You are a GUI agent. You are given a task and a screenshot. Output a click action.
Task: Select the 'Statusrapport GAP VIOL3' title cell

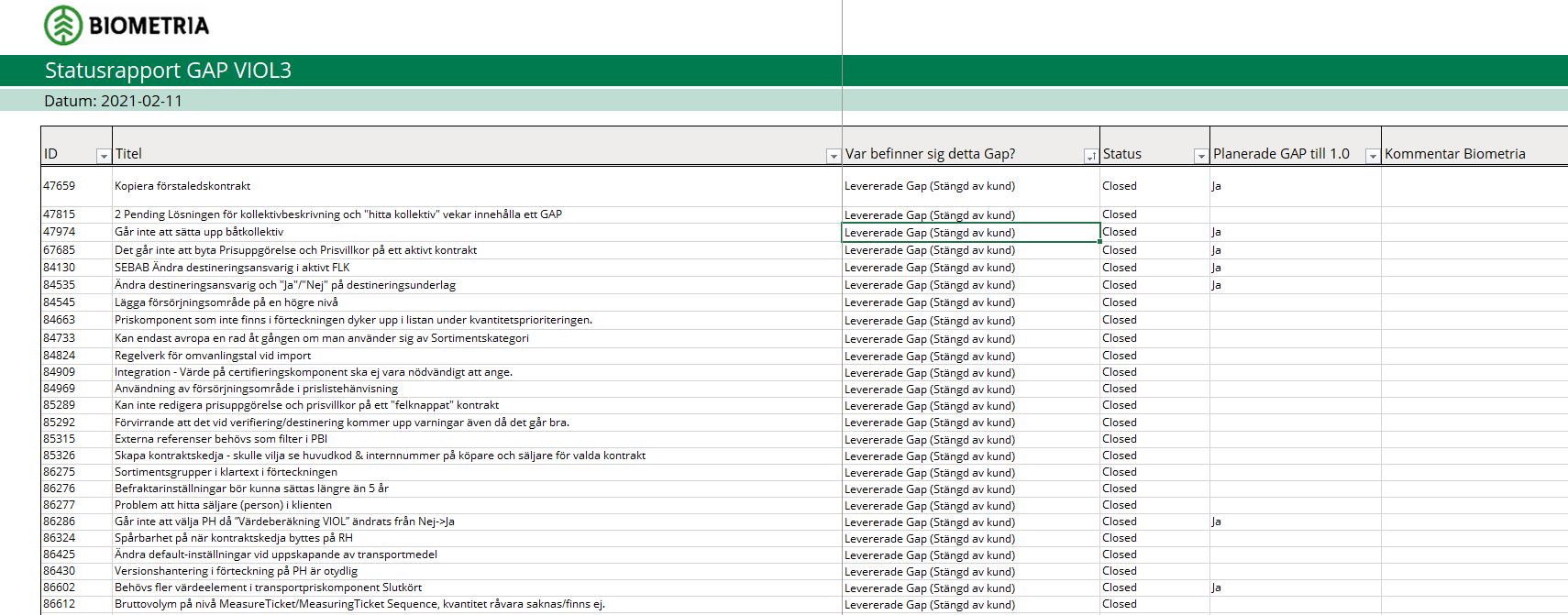click(168, 71)
